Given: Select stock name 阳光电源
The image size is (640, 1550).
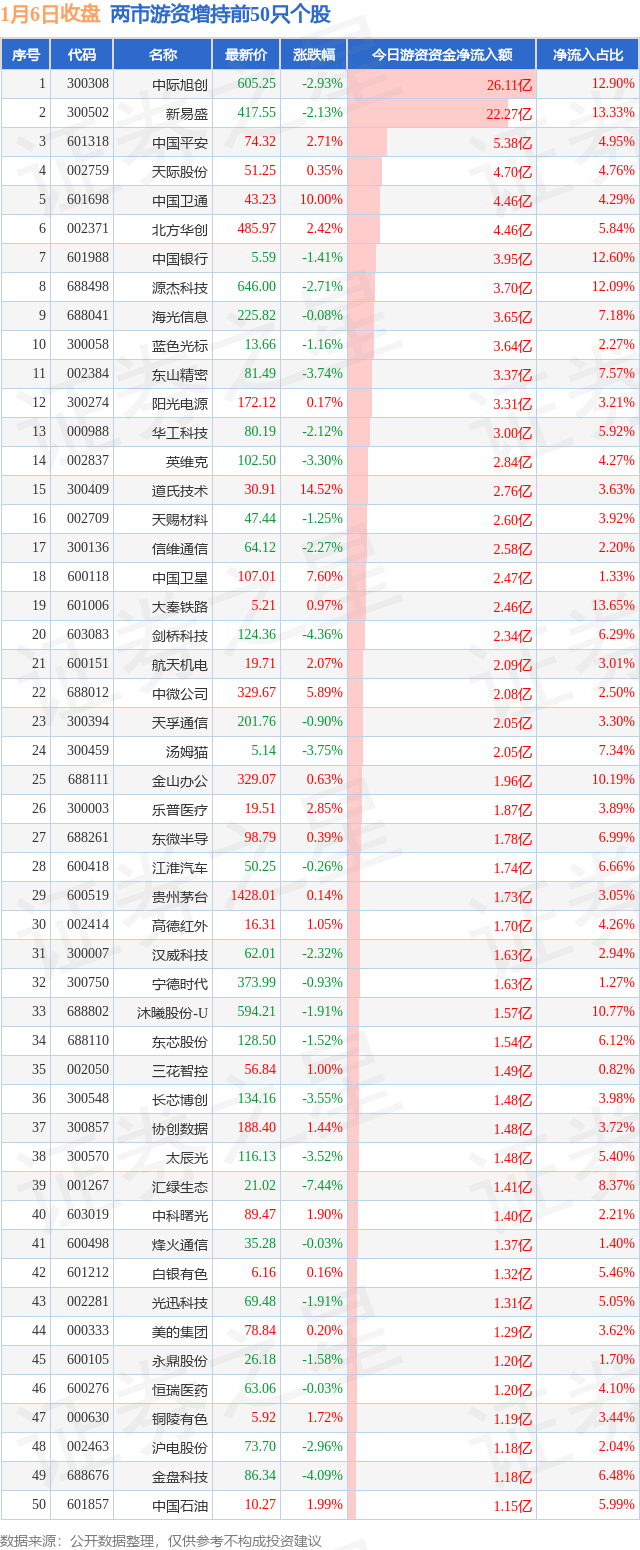Looking at the screenshot, I should coord(180,403).
